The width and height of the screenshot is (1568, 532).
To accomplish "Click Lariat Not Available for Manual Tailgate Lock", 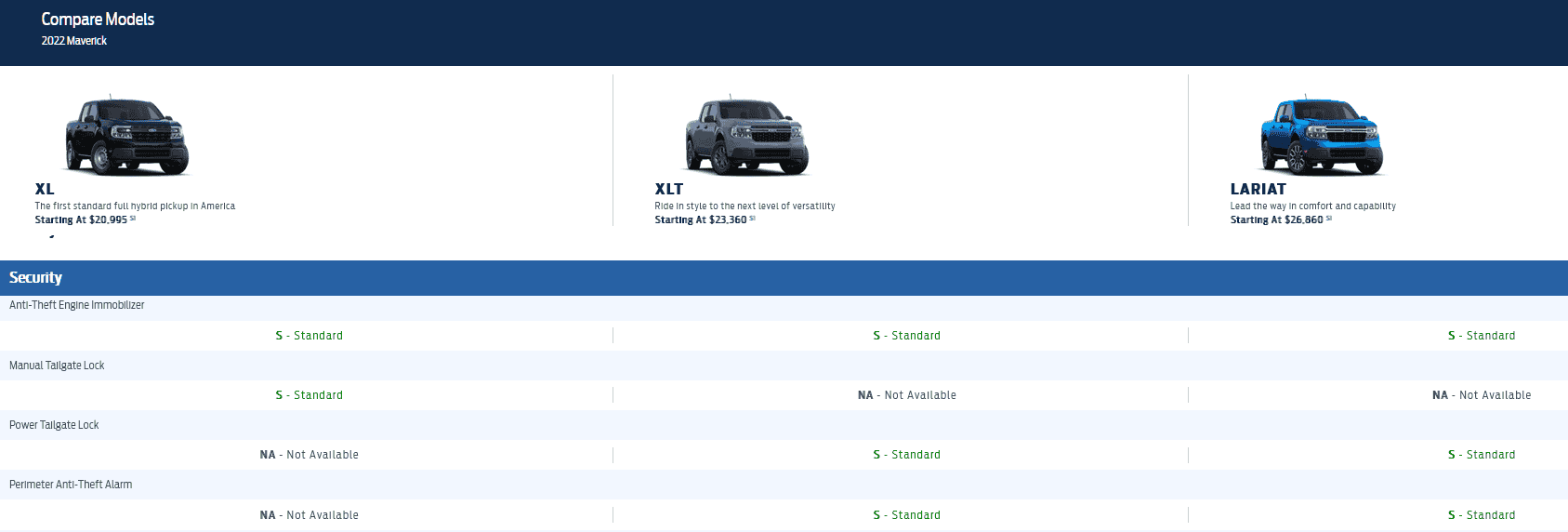I will point(1482,395).
